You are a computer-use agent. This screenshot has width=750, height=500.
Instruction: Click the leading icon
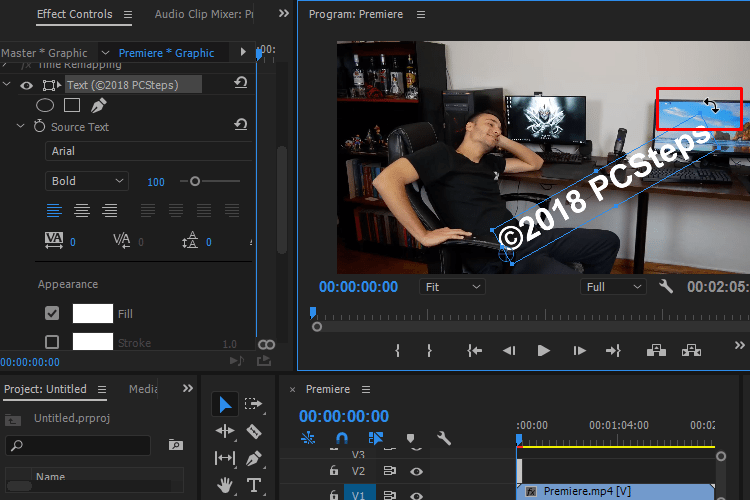tap(190, 240)
